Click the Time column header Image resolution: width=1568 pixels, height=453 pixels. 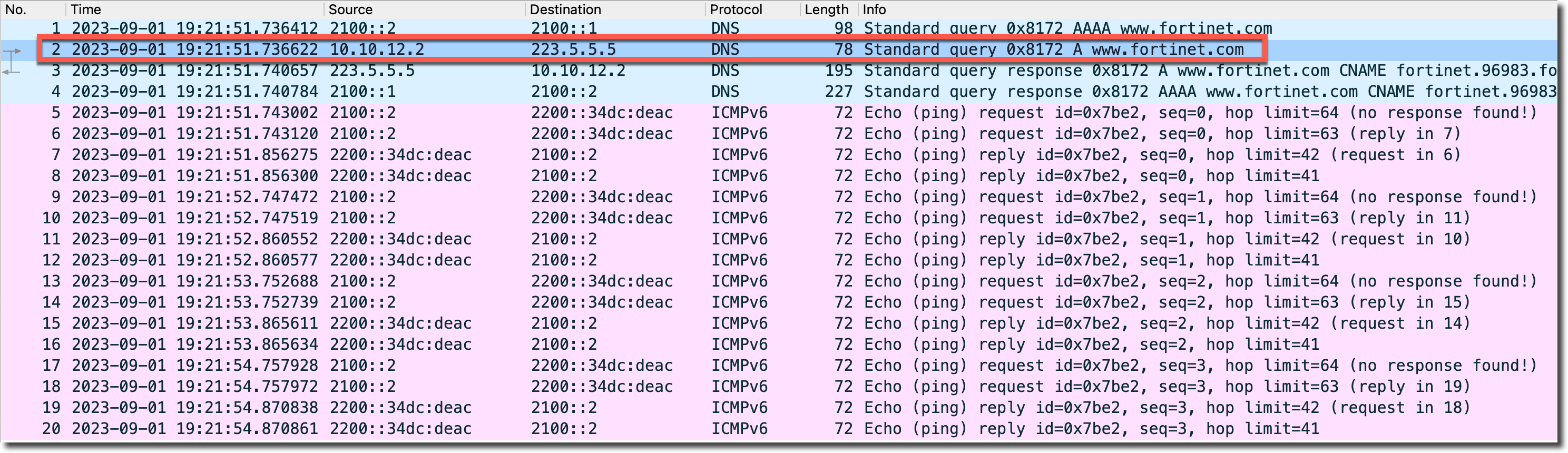[x=86, y=9]
